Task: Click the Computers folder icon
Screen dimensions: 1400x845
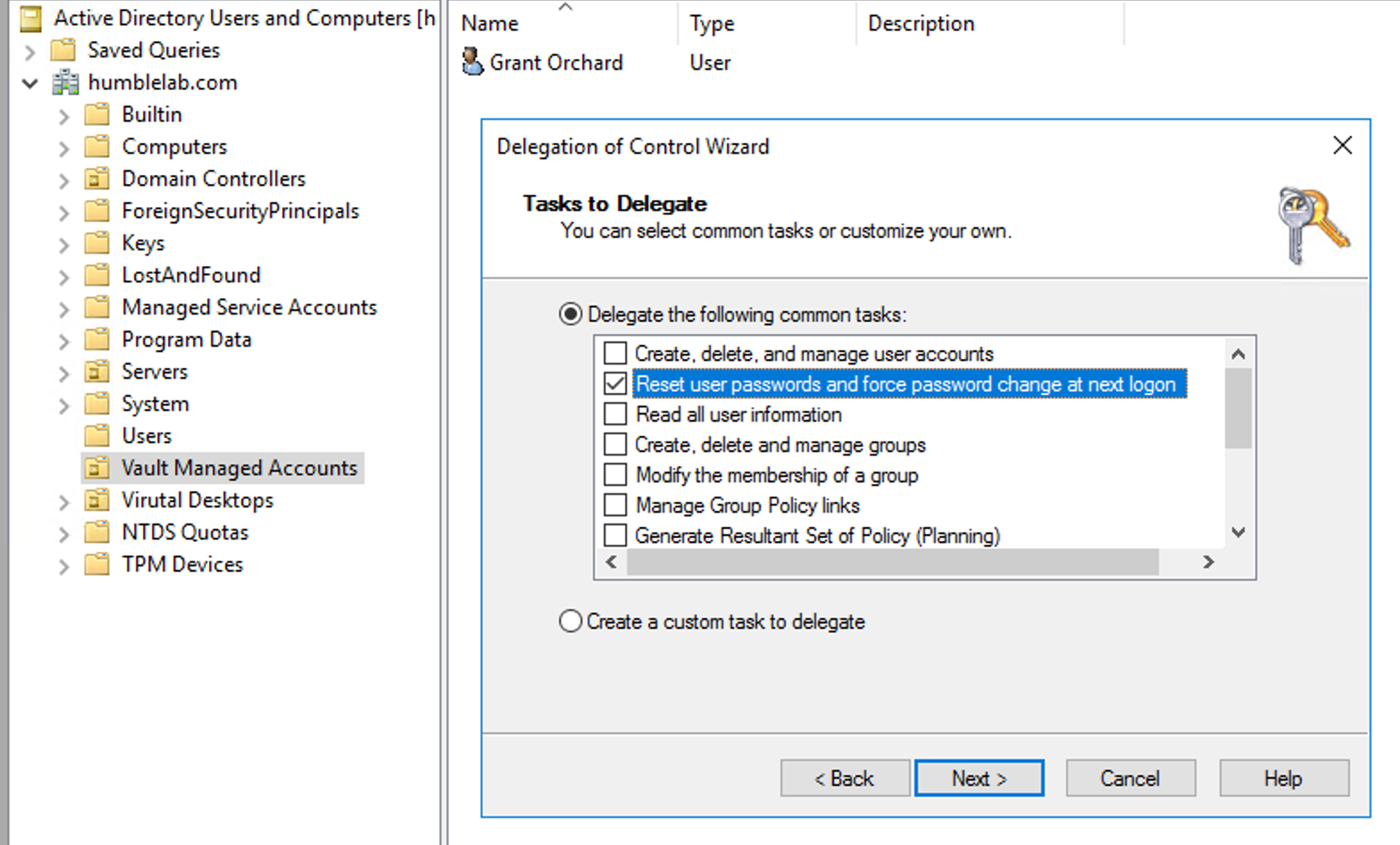Action: tap(96, 146)
